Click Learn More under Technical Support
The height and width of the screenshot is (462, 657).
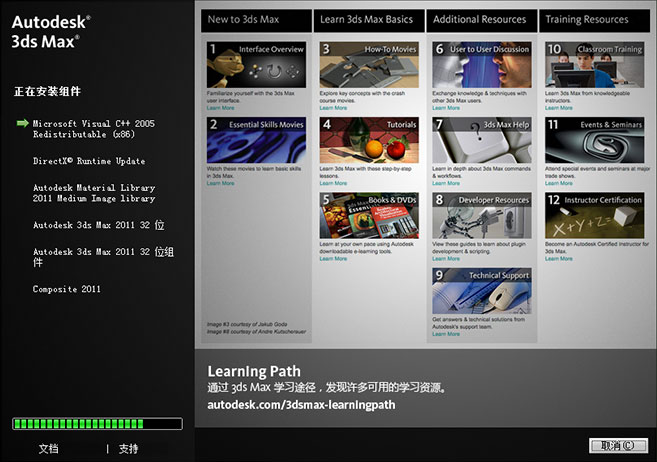pyautogui.click(x=446, y=334)
